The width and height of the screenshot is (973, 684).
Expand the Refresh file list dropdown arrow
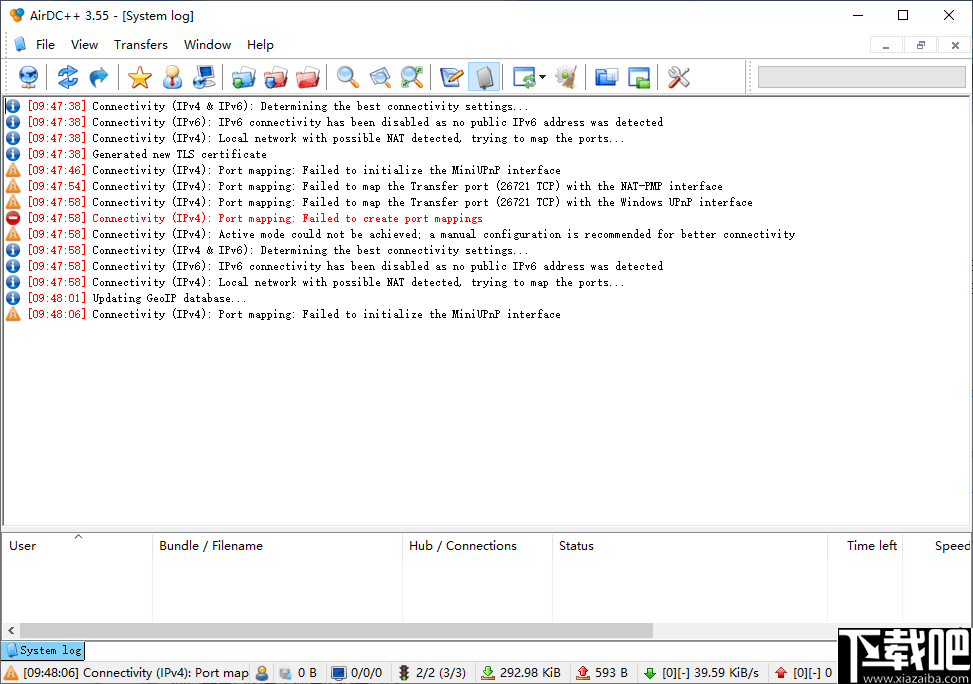point(542,78)
